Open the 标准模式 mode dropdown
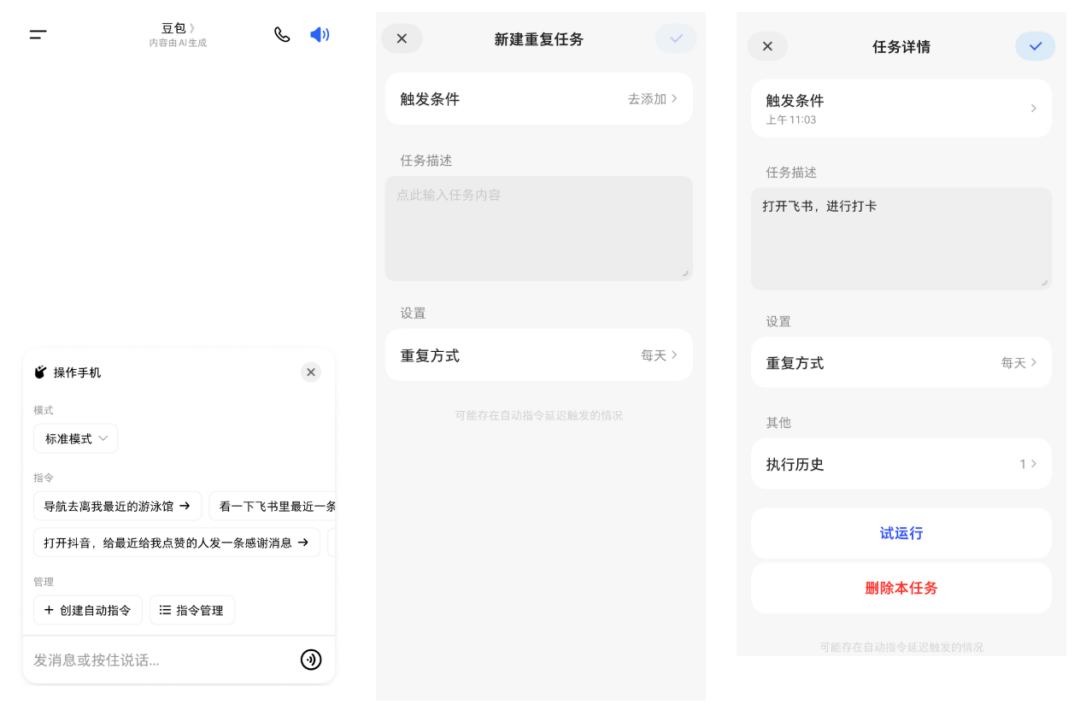Screen dimensions: 1080x704 76,439
